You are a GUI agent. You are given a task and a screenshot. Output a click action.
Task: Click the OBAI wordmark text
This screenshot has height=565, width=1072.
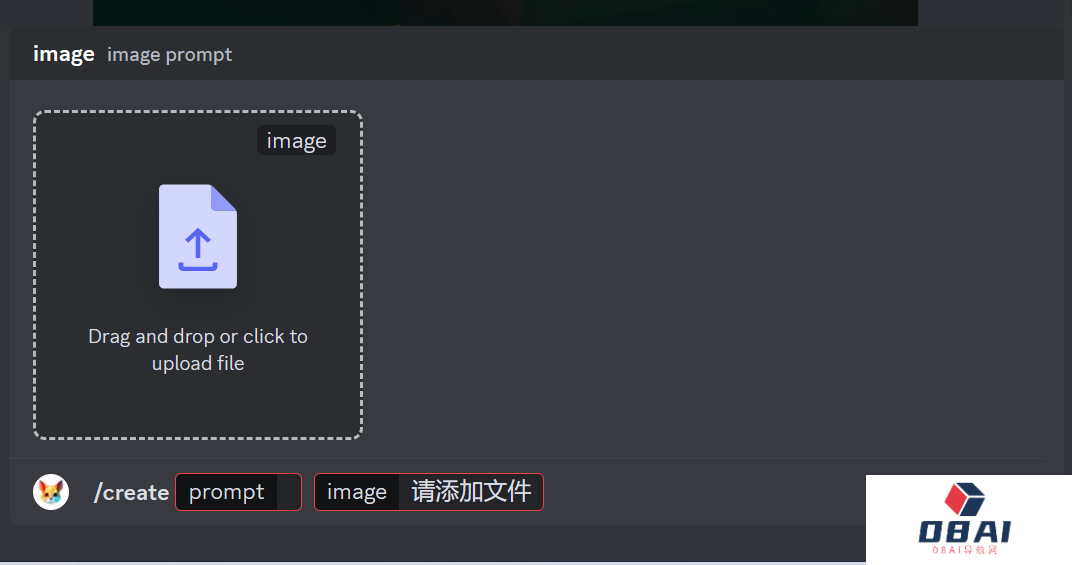[x=965, y=531]
